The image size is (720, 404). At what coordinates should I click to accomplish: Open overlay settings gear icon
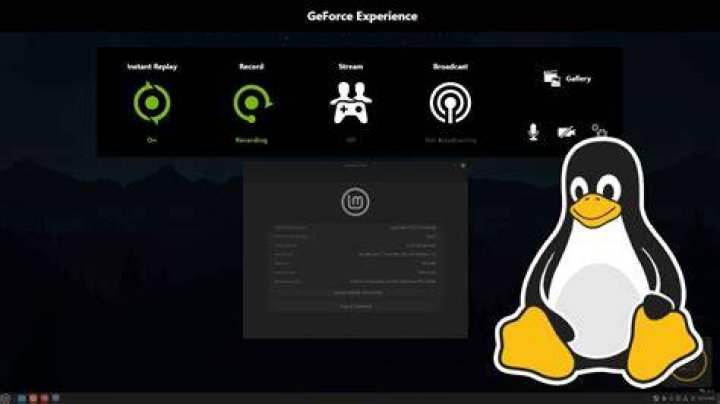click(x=599, y=130)
